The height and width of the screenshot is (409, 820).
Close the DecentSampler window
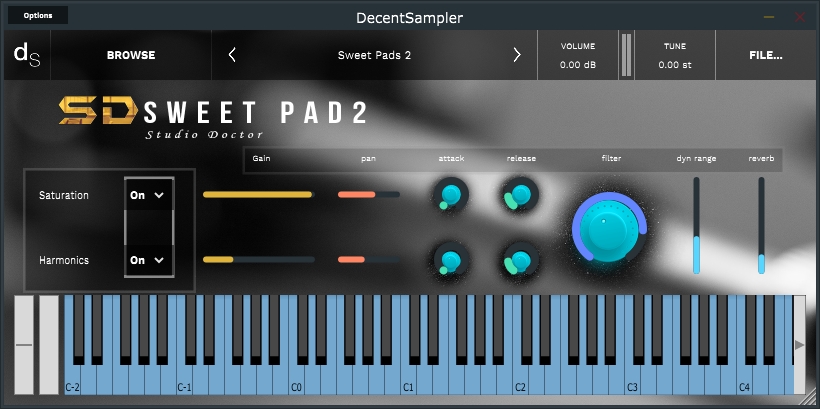pyautogui.click(x=800, y=17)
